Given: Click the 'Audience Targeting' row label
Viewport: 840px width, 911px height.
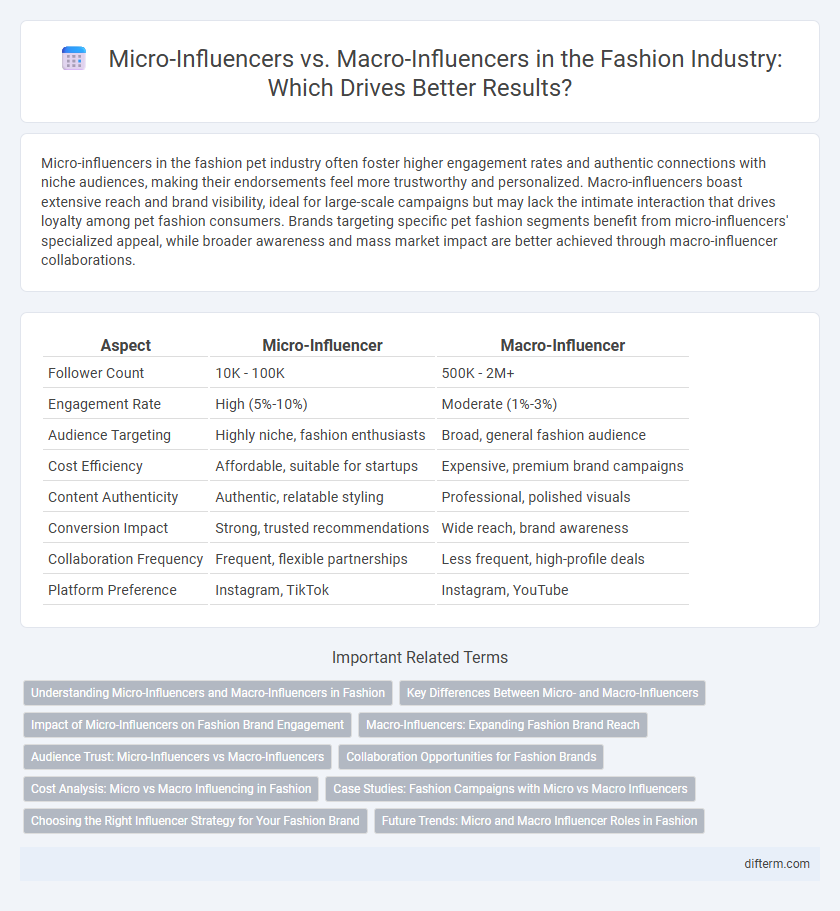Looking at the screenshot, I should click(109, 435).
